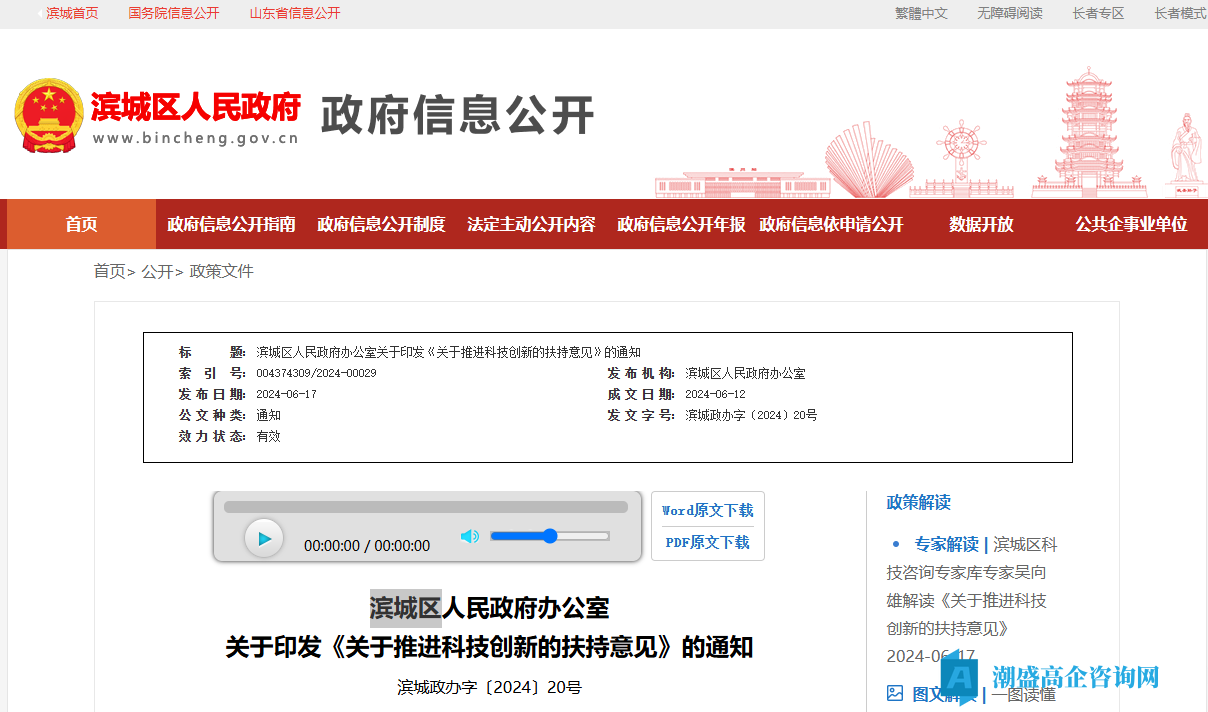Click the audio progress bar
1208x712 pixels.
pyautogui.click(x=425, y=507)
